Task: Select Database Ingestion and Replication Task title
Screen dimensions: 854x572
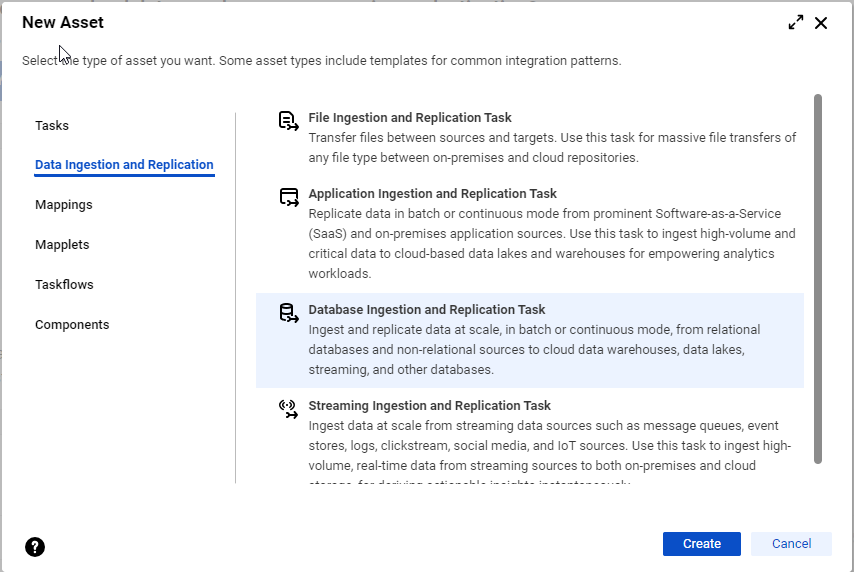Action: 426,309
